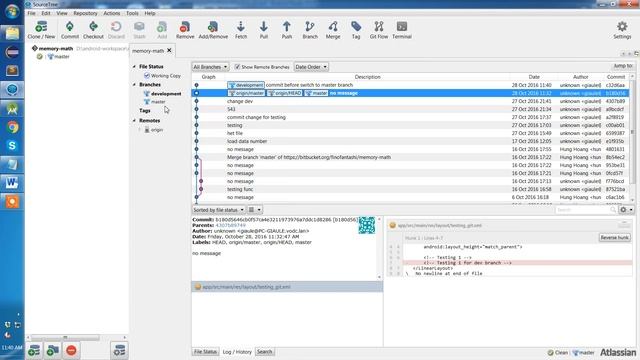Viewport: 640px width, 360px height.
Task: Click the Add toolbar icon
Action: [x=162, y=30]
